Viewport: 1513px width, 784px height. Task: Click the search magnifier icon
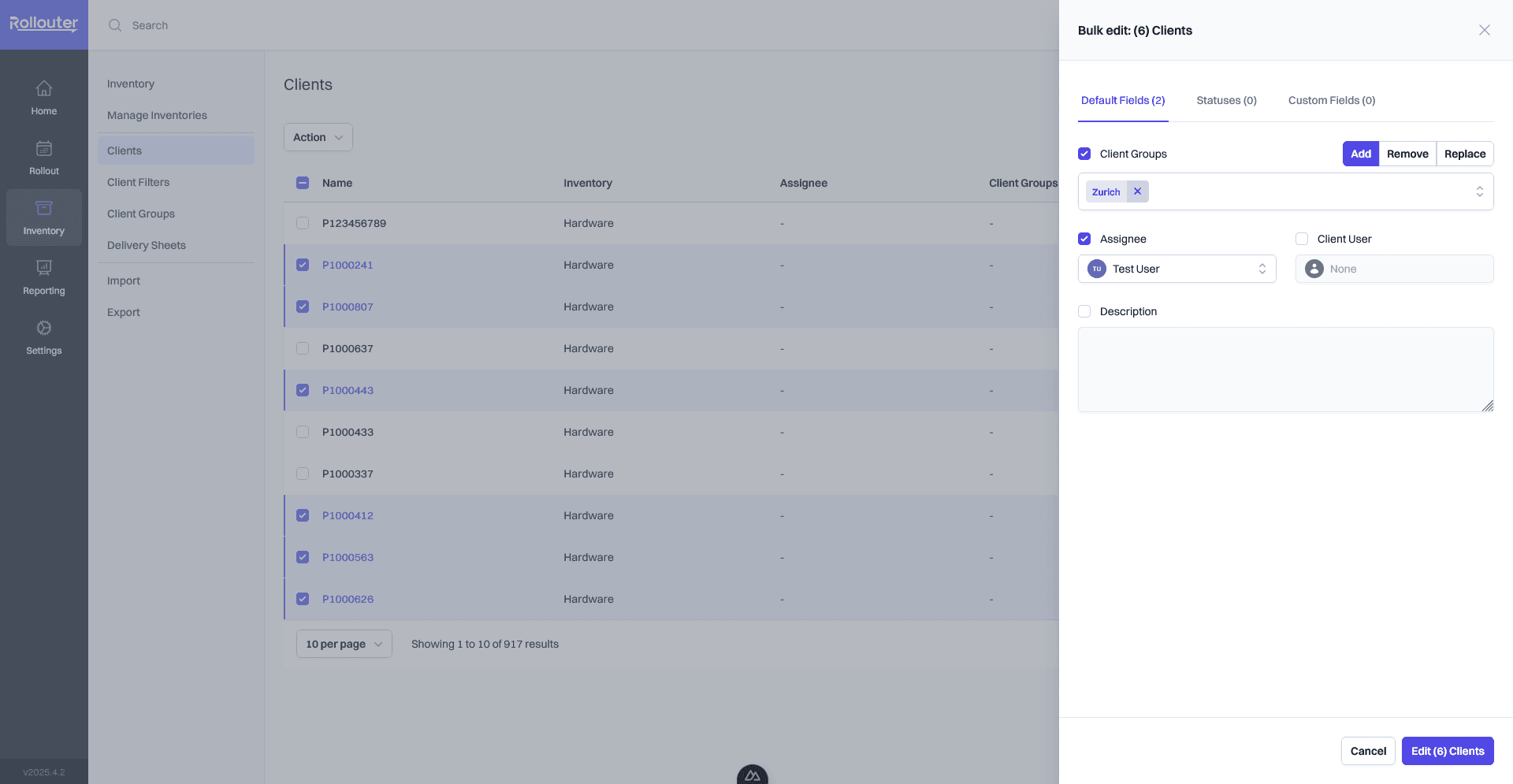[x=115, y=25]
